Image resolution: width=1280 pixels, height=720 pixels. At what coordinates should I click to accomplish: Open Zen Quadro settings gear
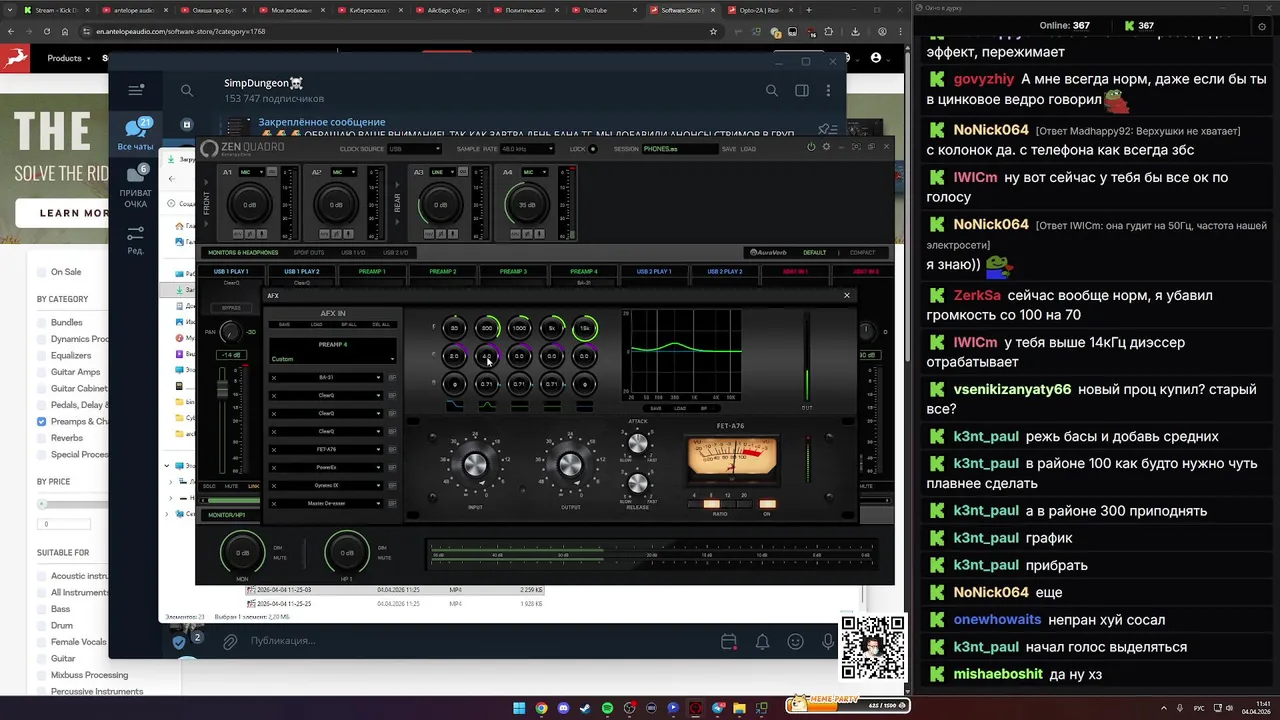pos(827,146)
